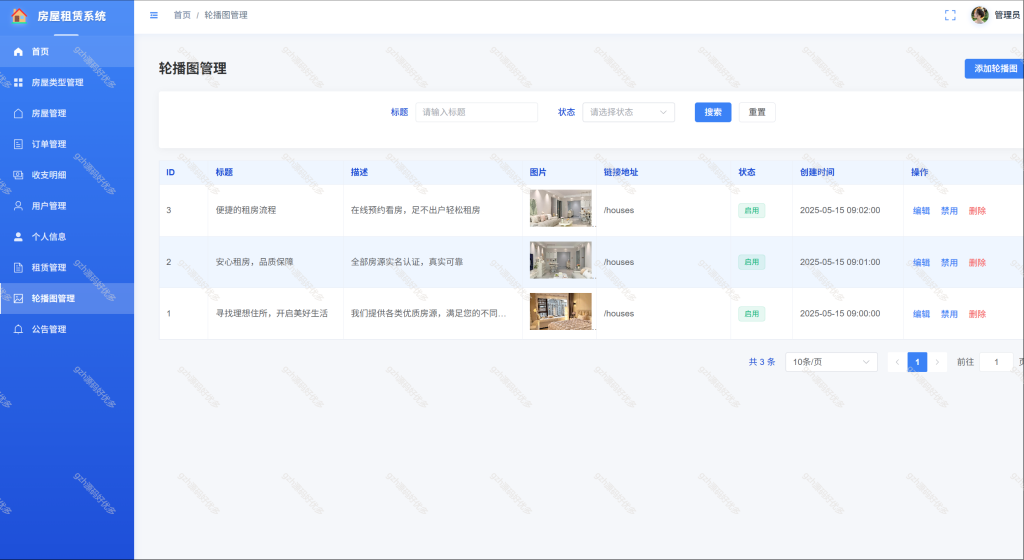Go to next page arrow
The image size is (1024, 560).
[937, 362]
